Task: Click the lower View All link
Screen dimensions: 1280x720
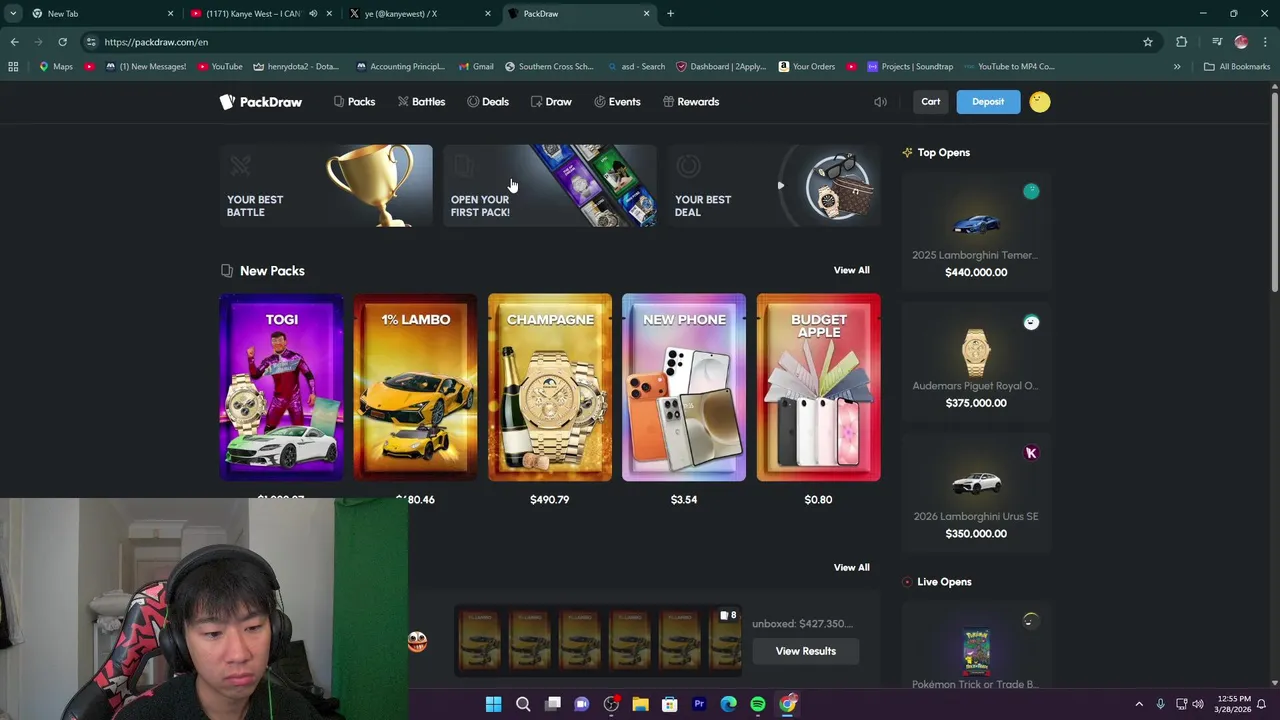Action: [x=852, y=567]
